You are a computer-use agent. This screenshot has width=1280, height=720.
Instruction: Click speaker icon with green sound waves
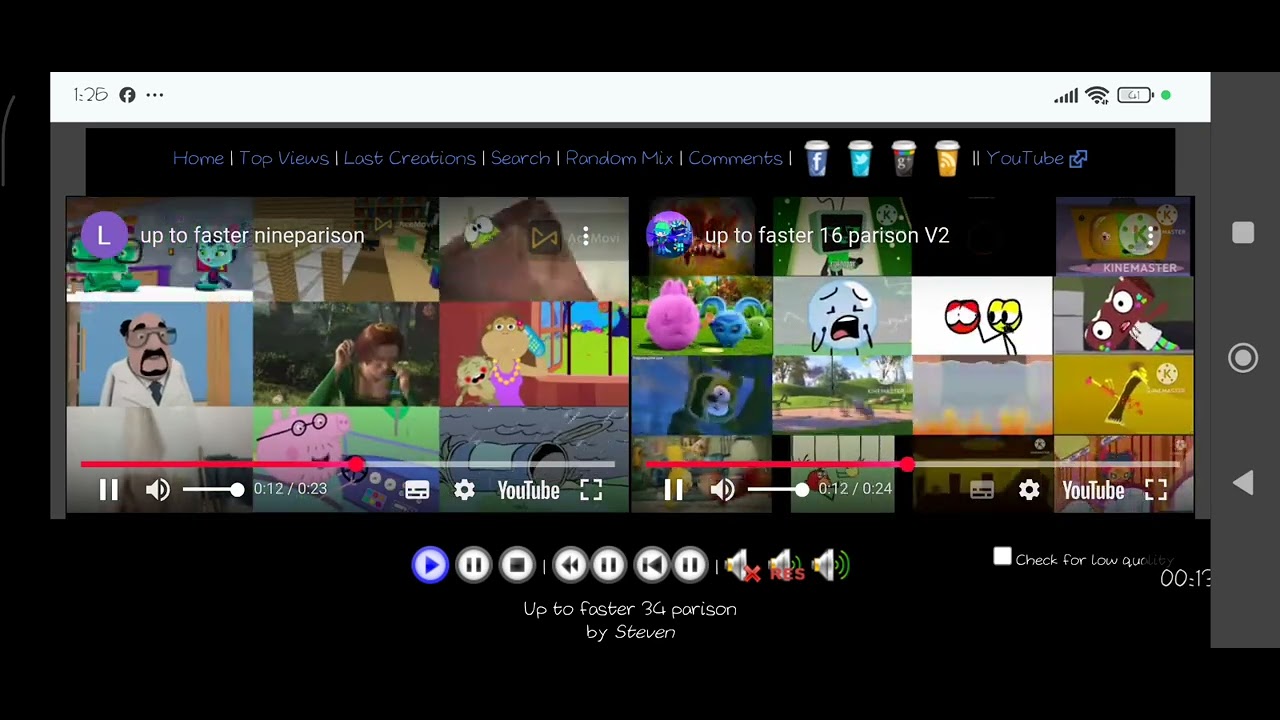coord(830,567)
